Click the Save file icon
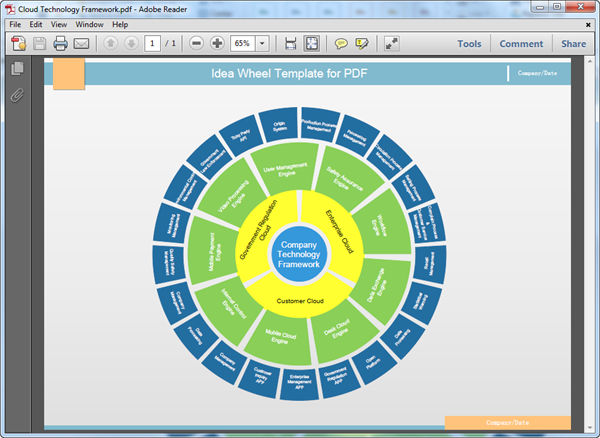This screenshot has width=600, height=438. [39, 44]
